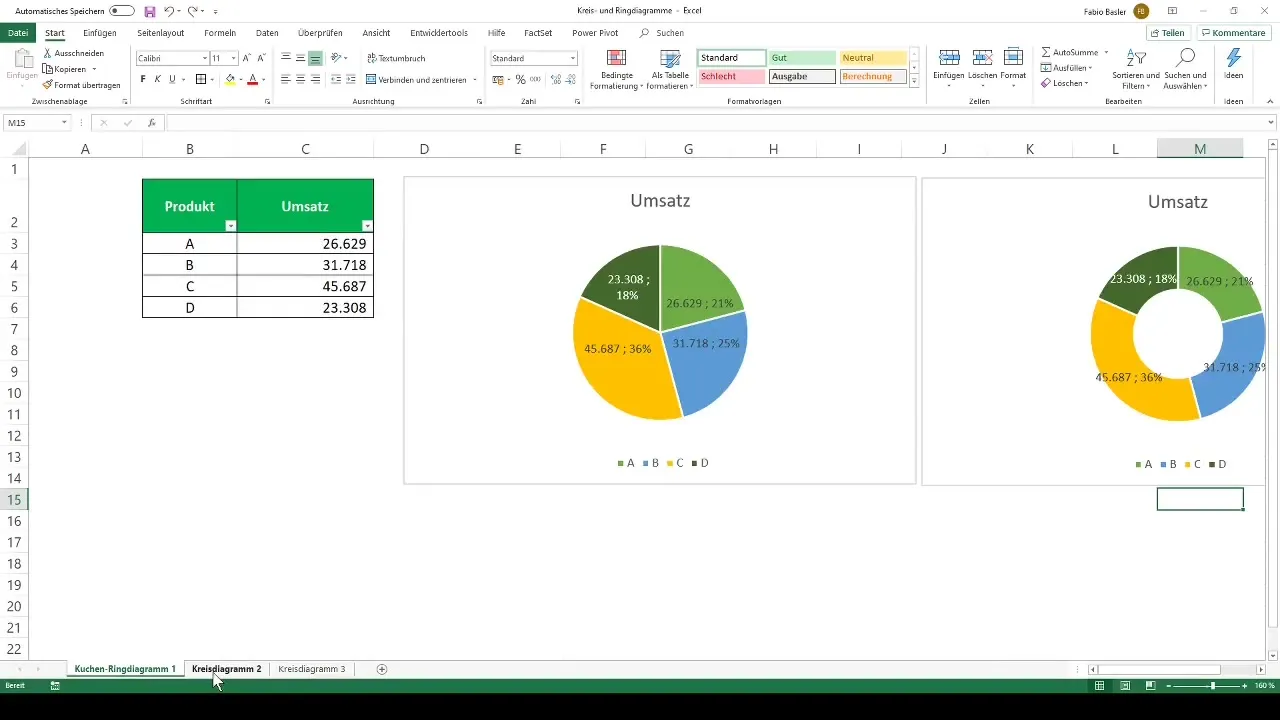Viewport: 1280px width, 720px height.
Task: Apply the yellow fill color bucket
Action: pos(229,79)
